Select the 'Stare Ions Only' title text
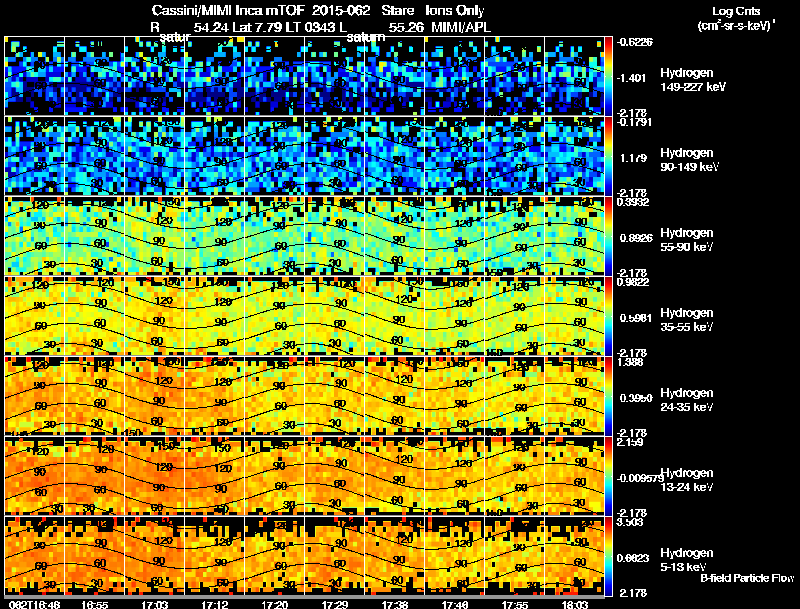 point(433,11)
